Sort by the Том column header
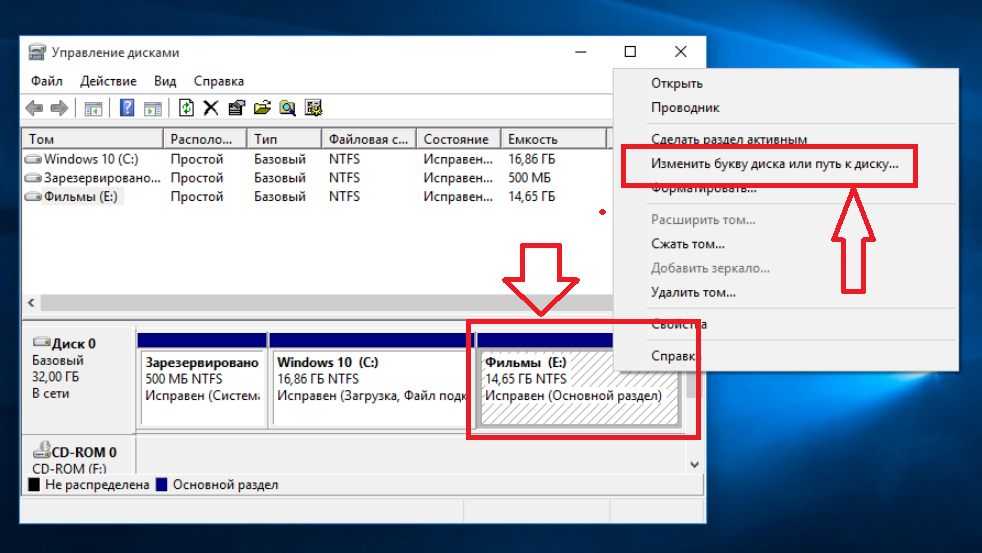The width and height of the screenshot is (982, 553). pos(93,139)
